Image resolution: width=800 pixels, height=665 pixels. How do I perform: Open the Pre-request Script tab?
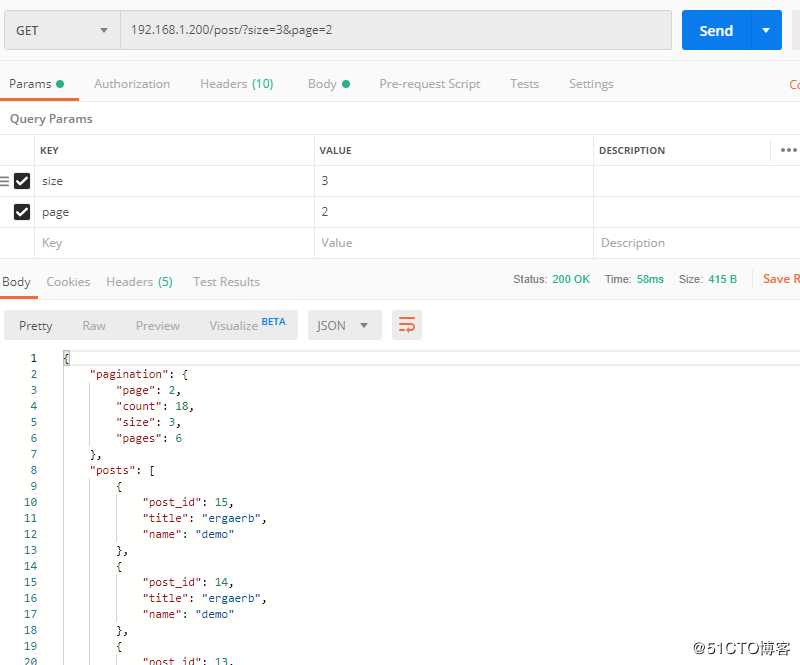click(x=430, y=84)
